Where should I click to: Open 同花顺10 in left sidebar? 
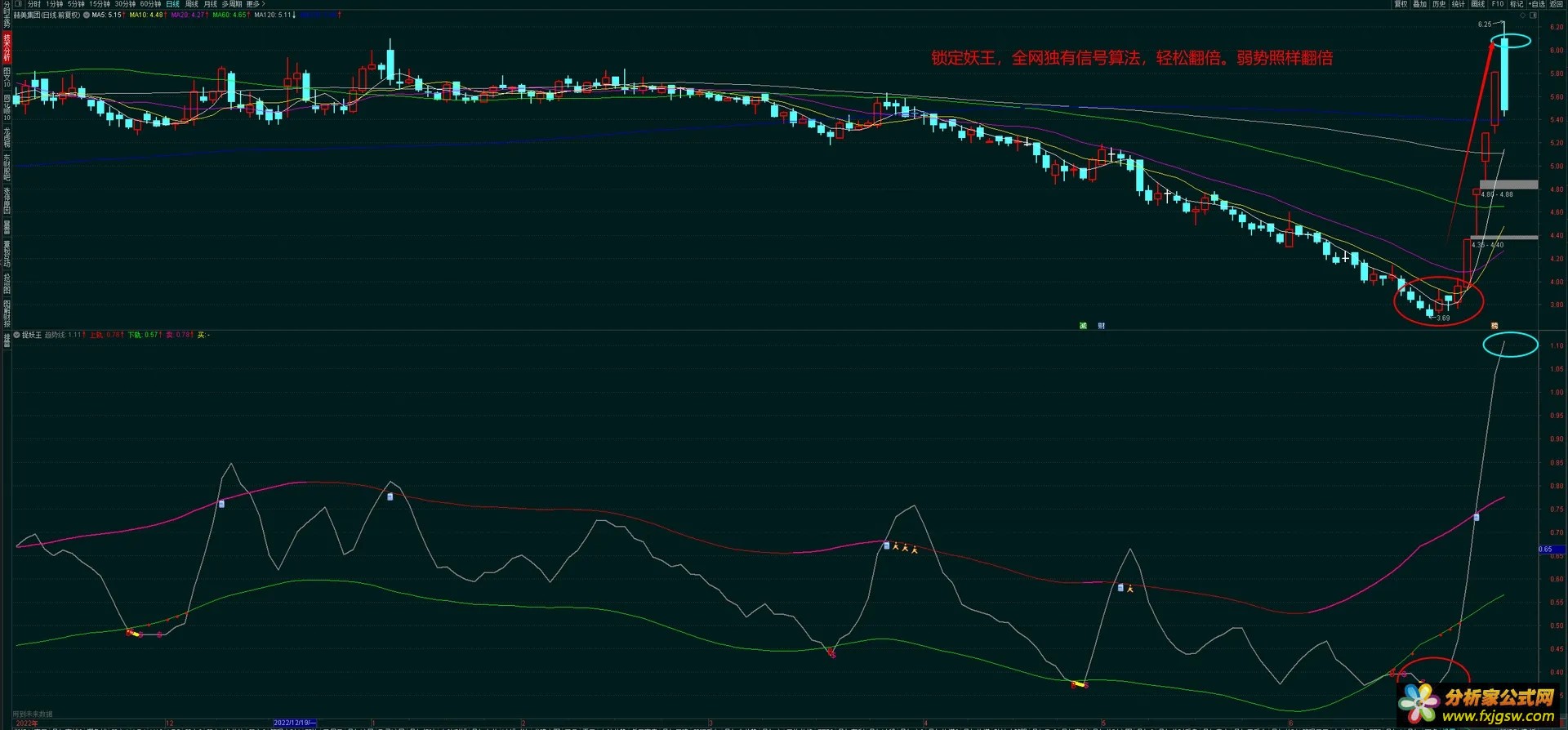click(x=7, y=108)
